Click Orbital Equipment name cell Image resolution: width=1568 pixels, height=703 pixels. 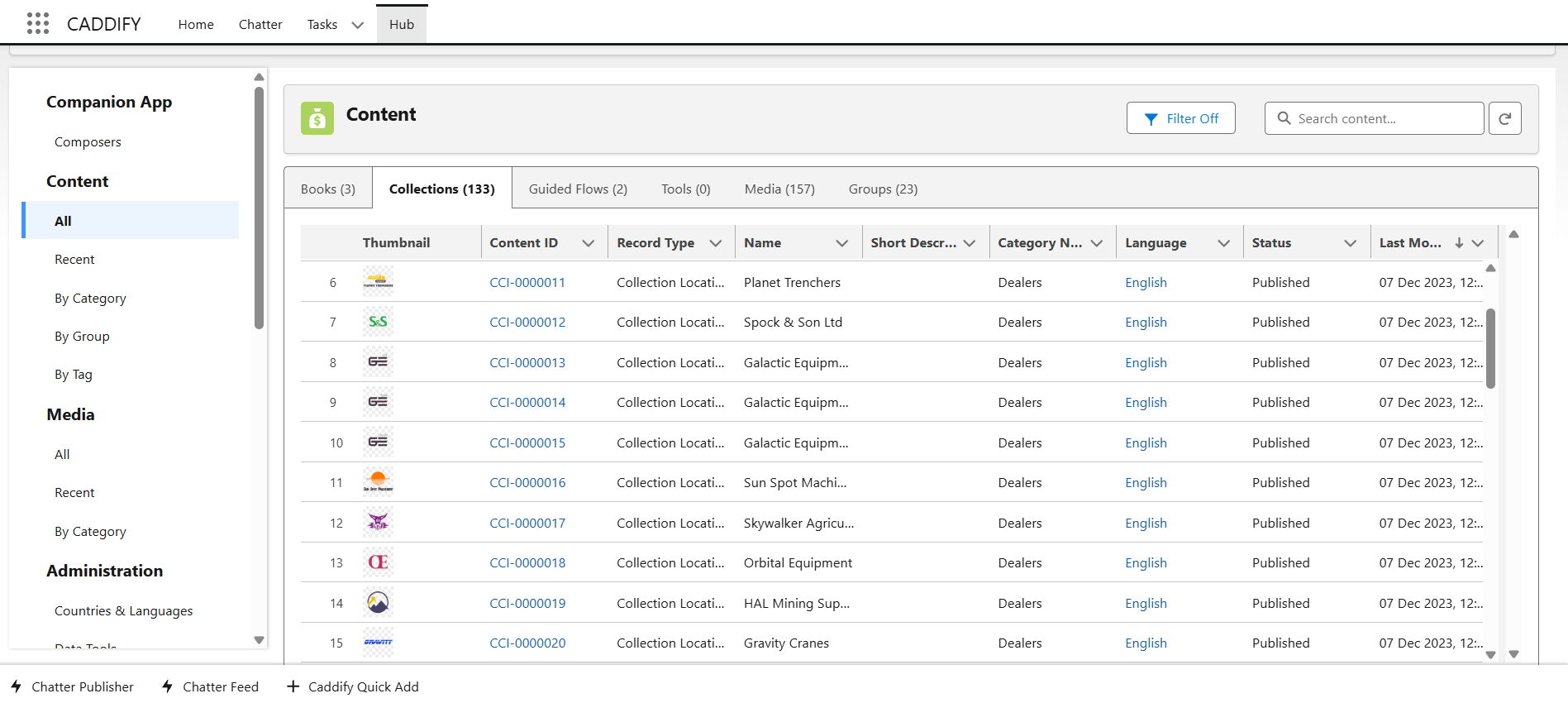tap(798, 563)
